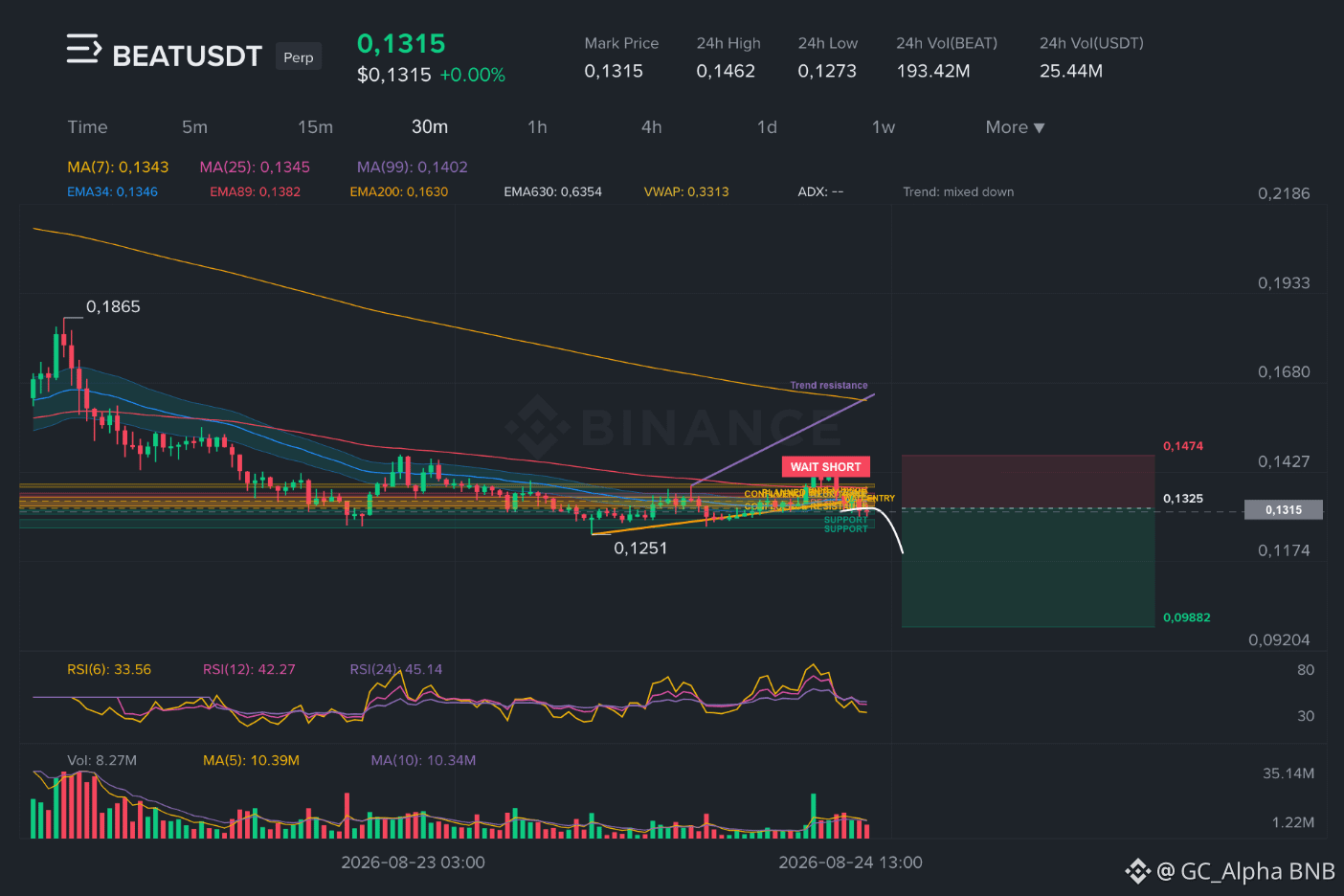The height and width of the screenshot is (896, 1344).
Task: Click the EMA89: 0,1382 label
Action: [256, 191]
